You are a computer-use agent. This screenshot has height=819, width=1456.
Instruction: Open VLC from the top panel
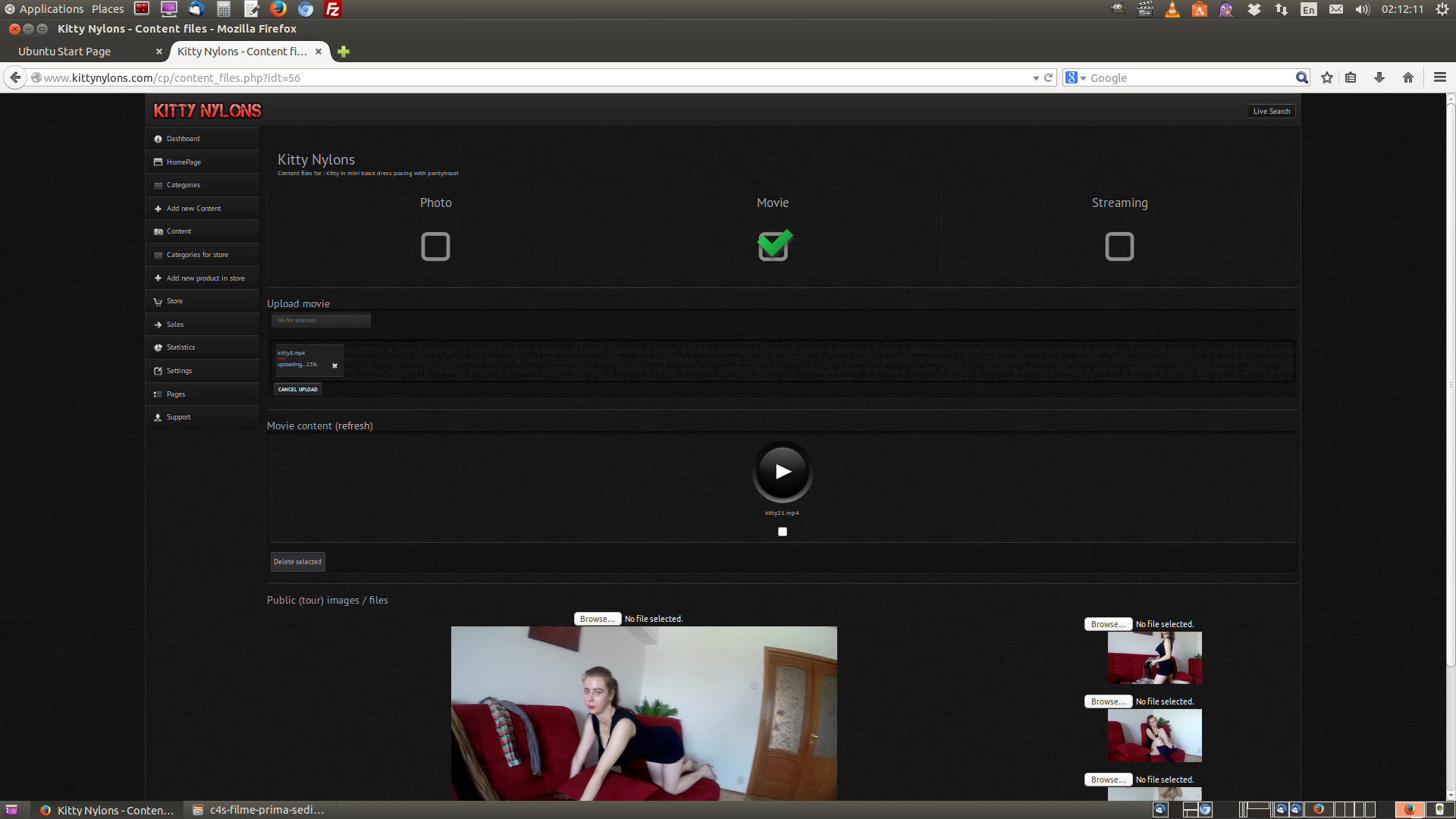point(1172,9)
